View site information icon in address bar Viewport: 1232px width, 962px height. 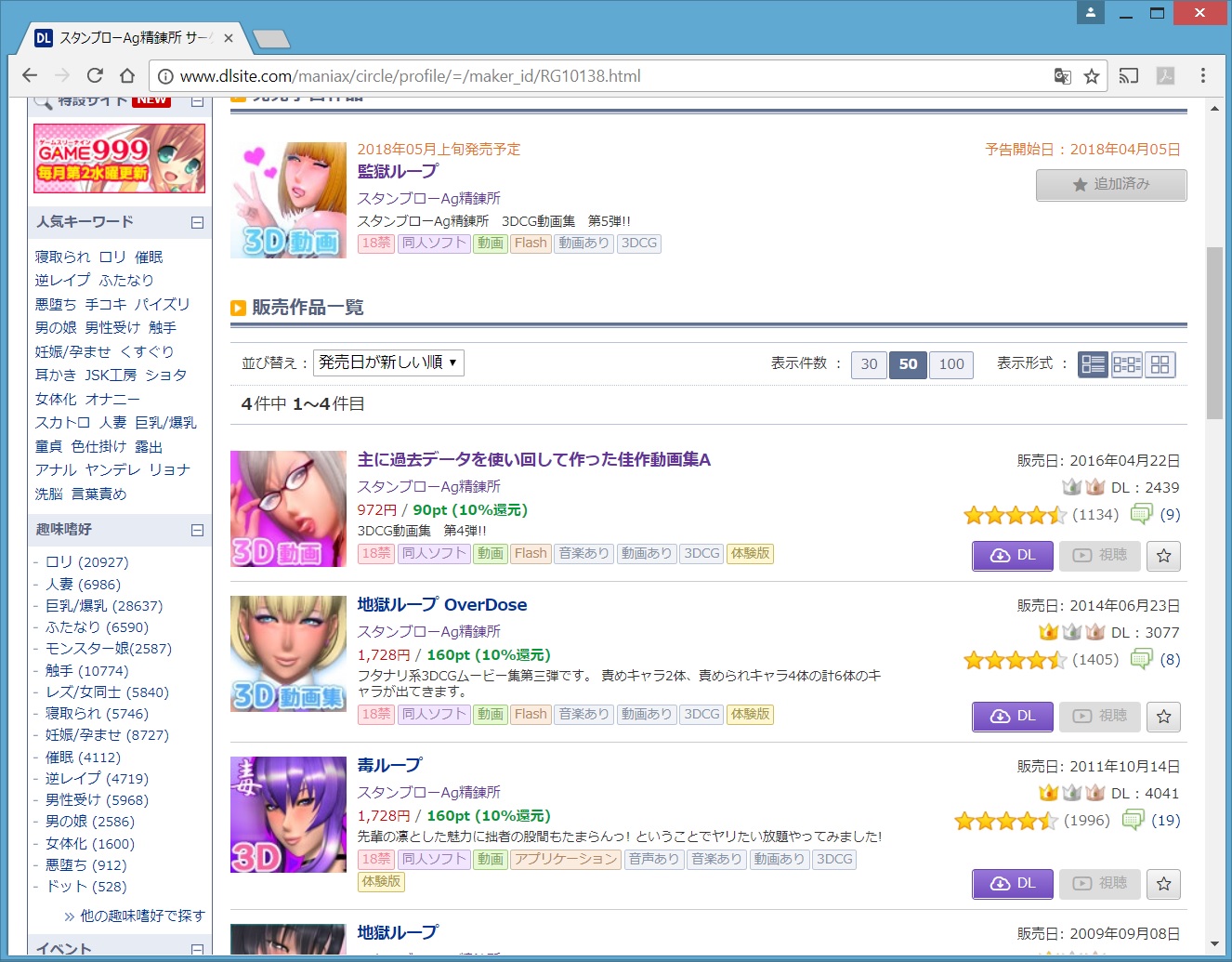coord(165,76)
